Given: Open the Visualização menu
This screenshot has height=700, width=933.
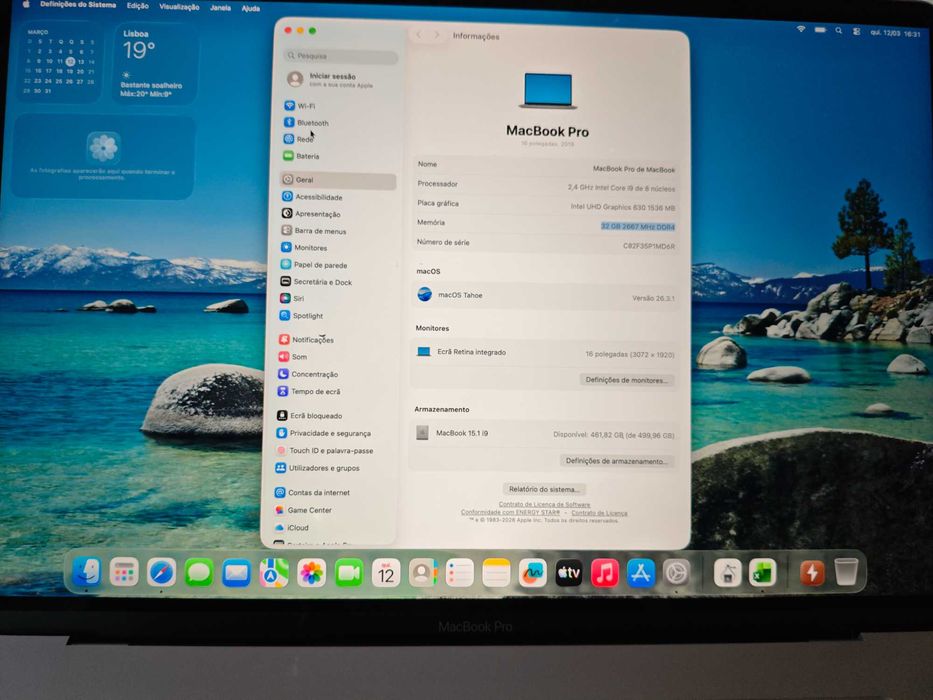Looking at the screenshot, I should 179,7.
